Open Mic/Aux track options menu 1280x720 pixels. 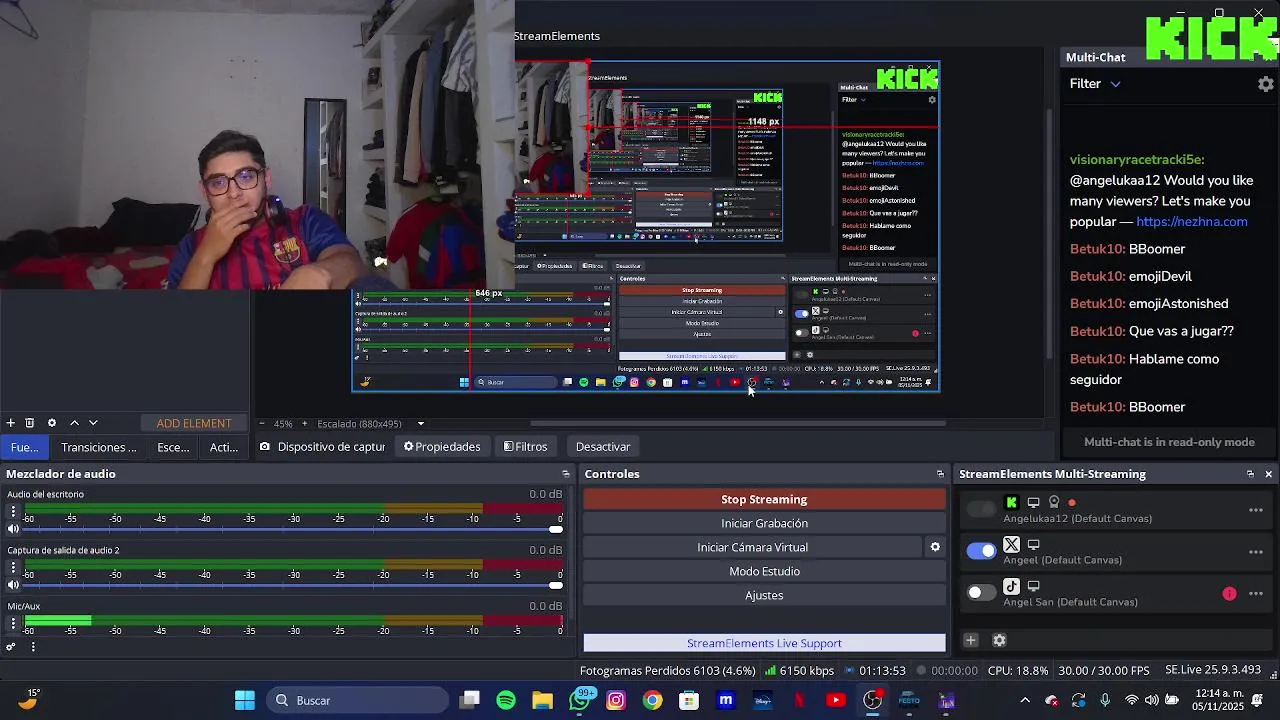coord(13,623)
